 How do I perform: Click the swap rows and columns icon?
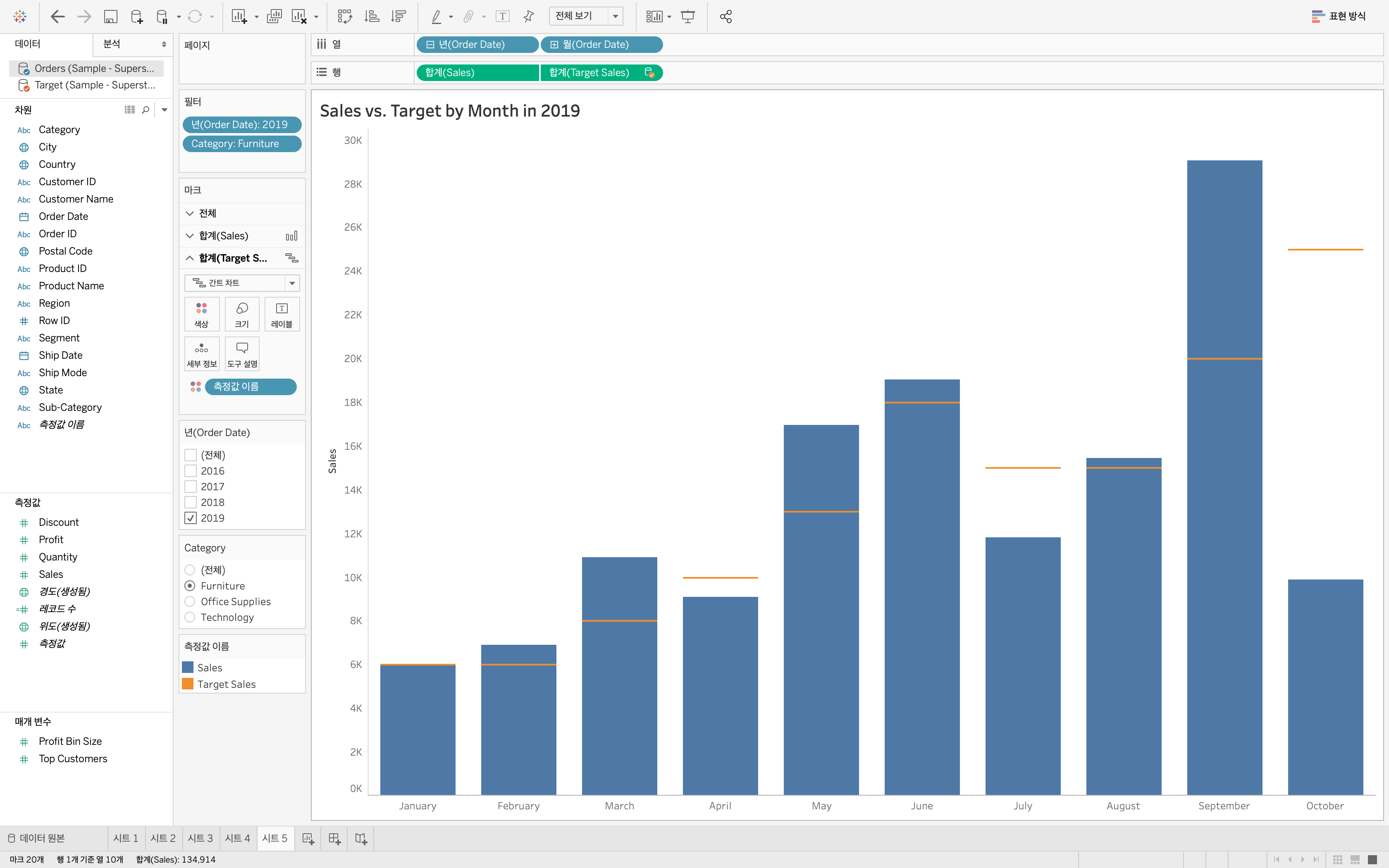(344, 17)
